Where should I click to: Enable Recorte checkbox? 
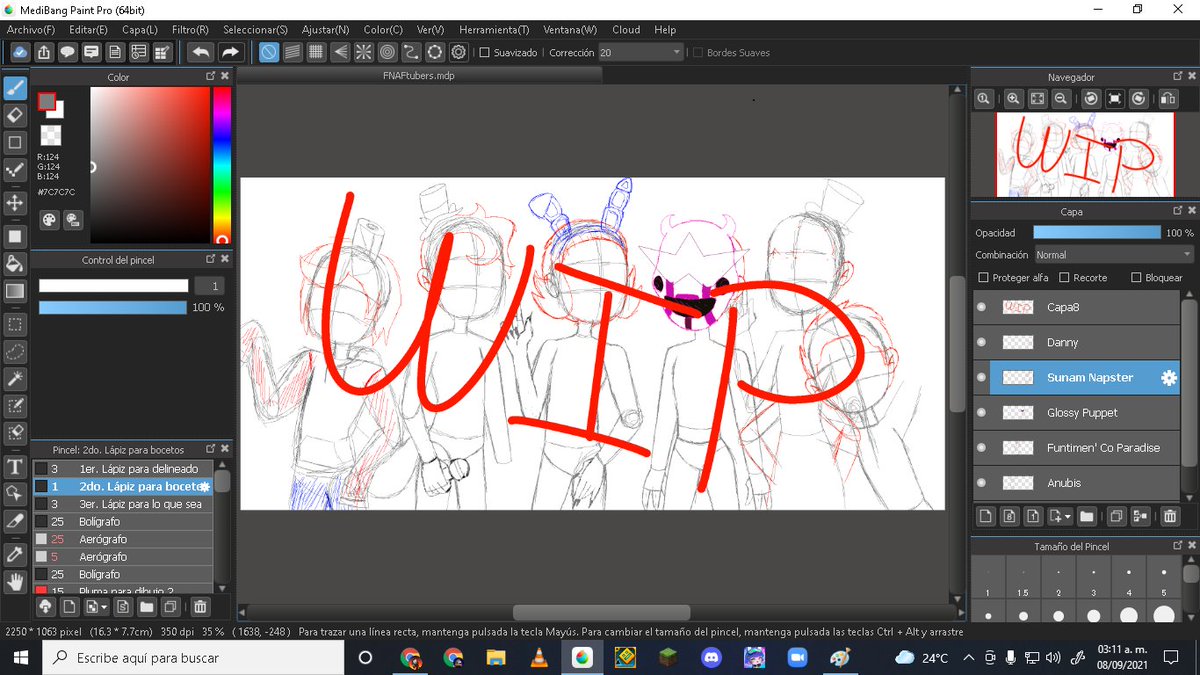[1064, 278]
